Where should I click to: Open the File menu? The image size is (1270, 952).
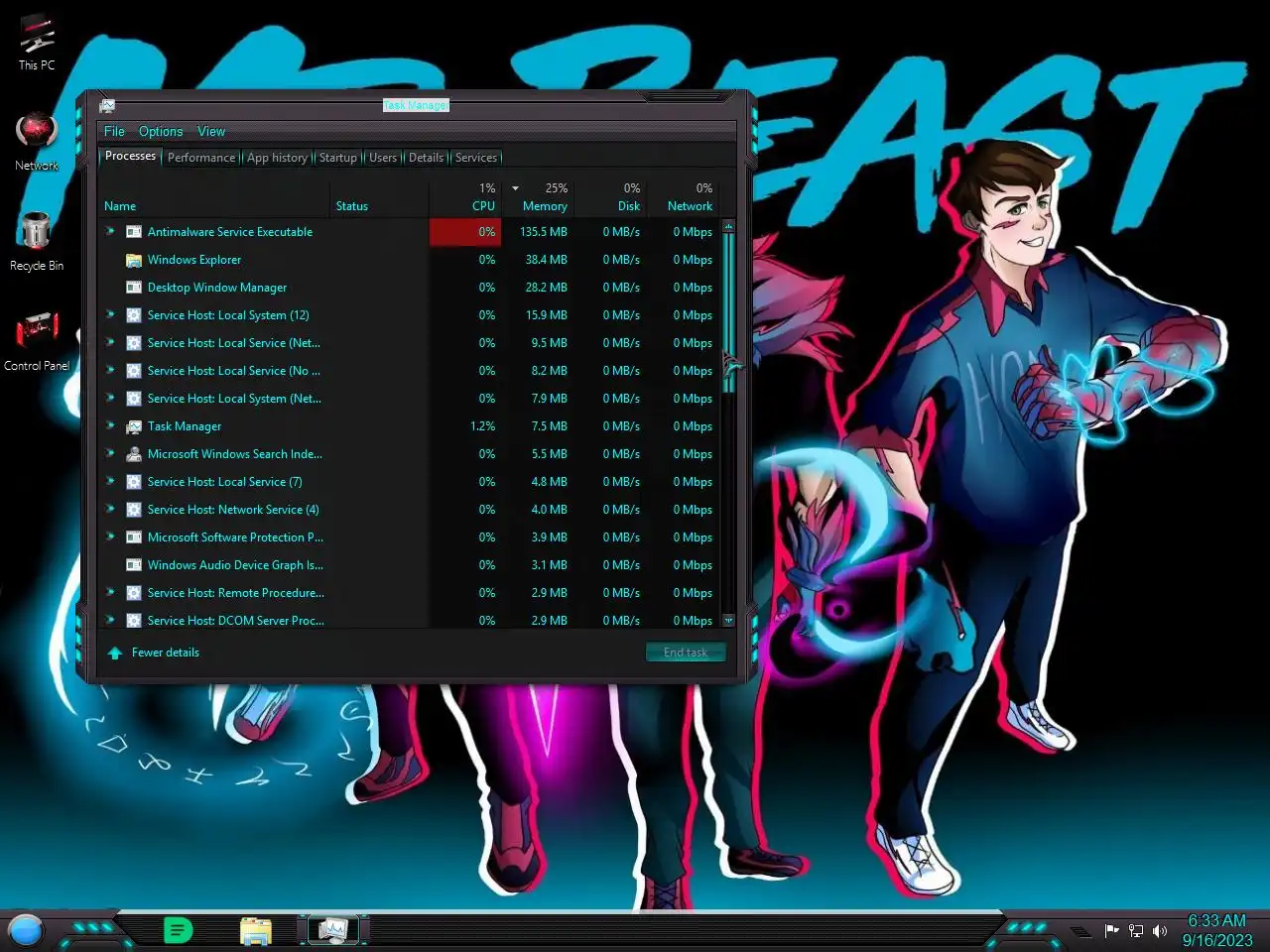(x=114, y=131)
